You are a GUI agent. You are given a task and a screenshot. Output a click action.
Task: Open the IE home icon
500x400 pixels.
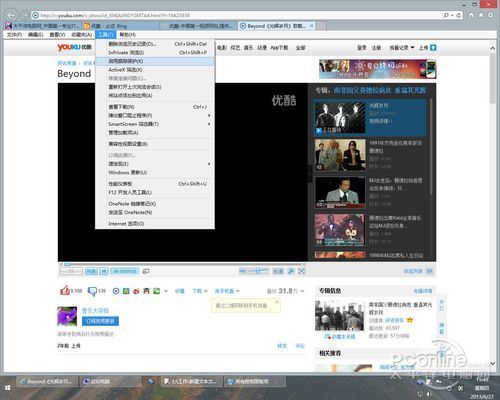click(x=471, y=15)
